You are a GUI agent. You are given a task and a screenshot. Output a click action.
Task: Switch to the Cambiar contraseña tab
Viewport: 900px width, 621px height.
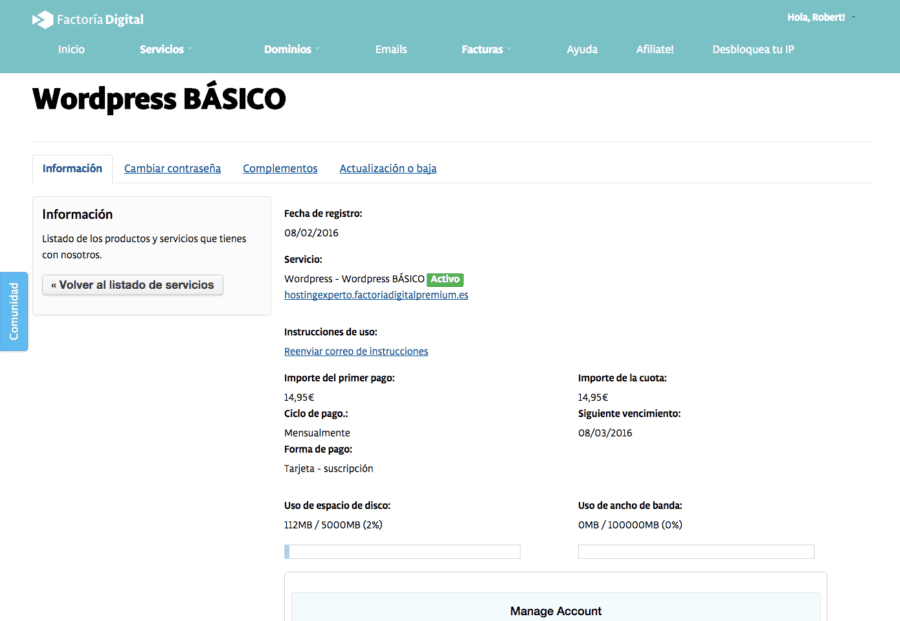tap(172, 169)
